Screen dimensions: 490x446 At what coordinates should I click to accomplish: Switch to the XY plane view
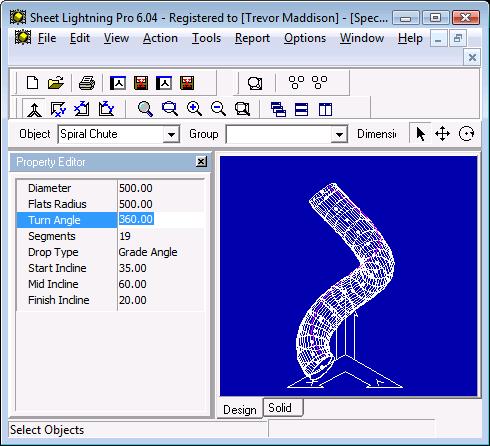click(58, 109)
